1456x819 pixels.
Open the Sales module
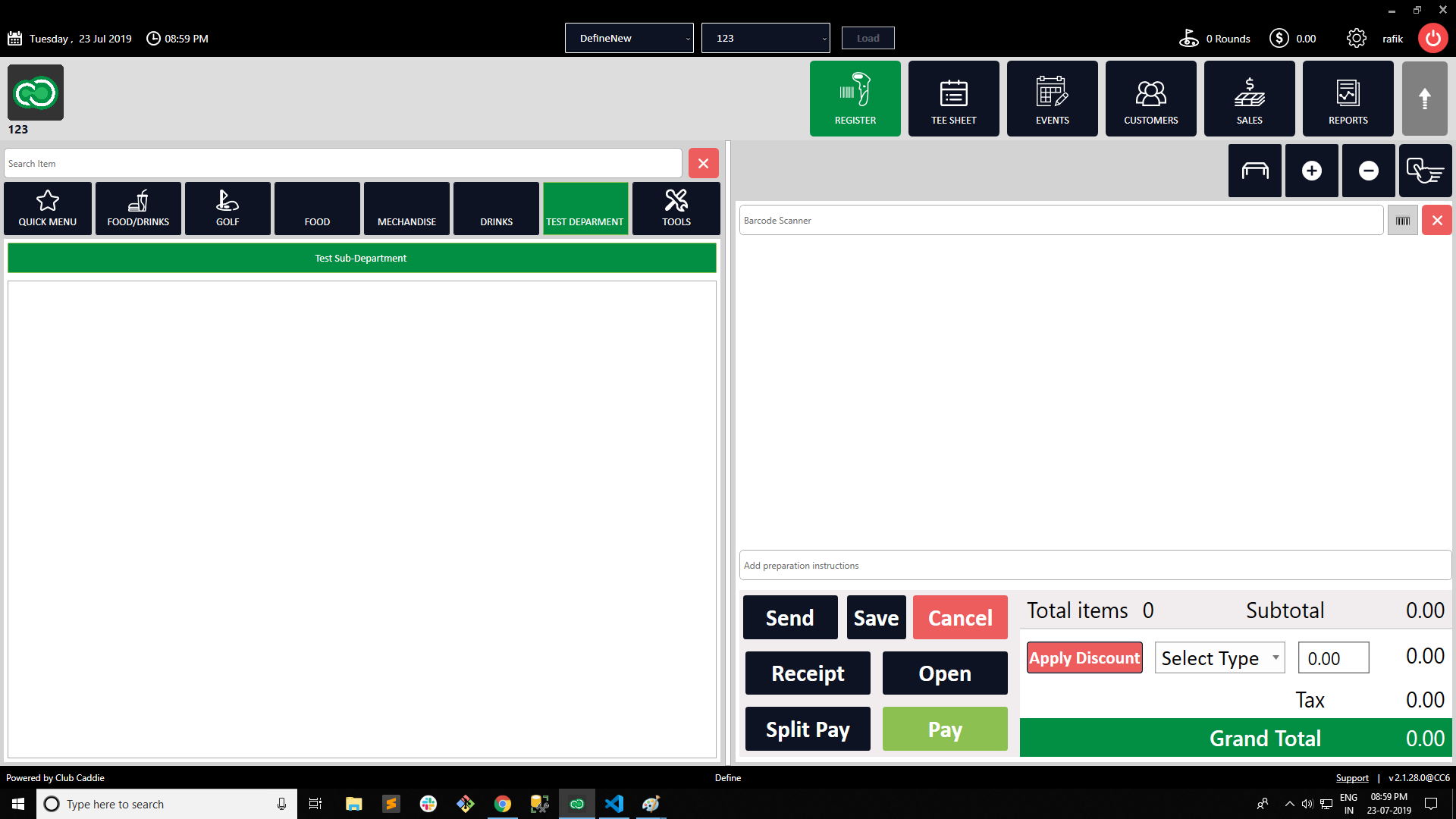coord(1249,99)
